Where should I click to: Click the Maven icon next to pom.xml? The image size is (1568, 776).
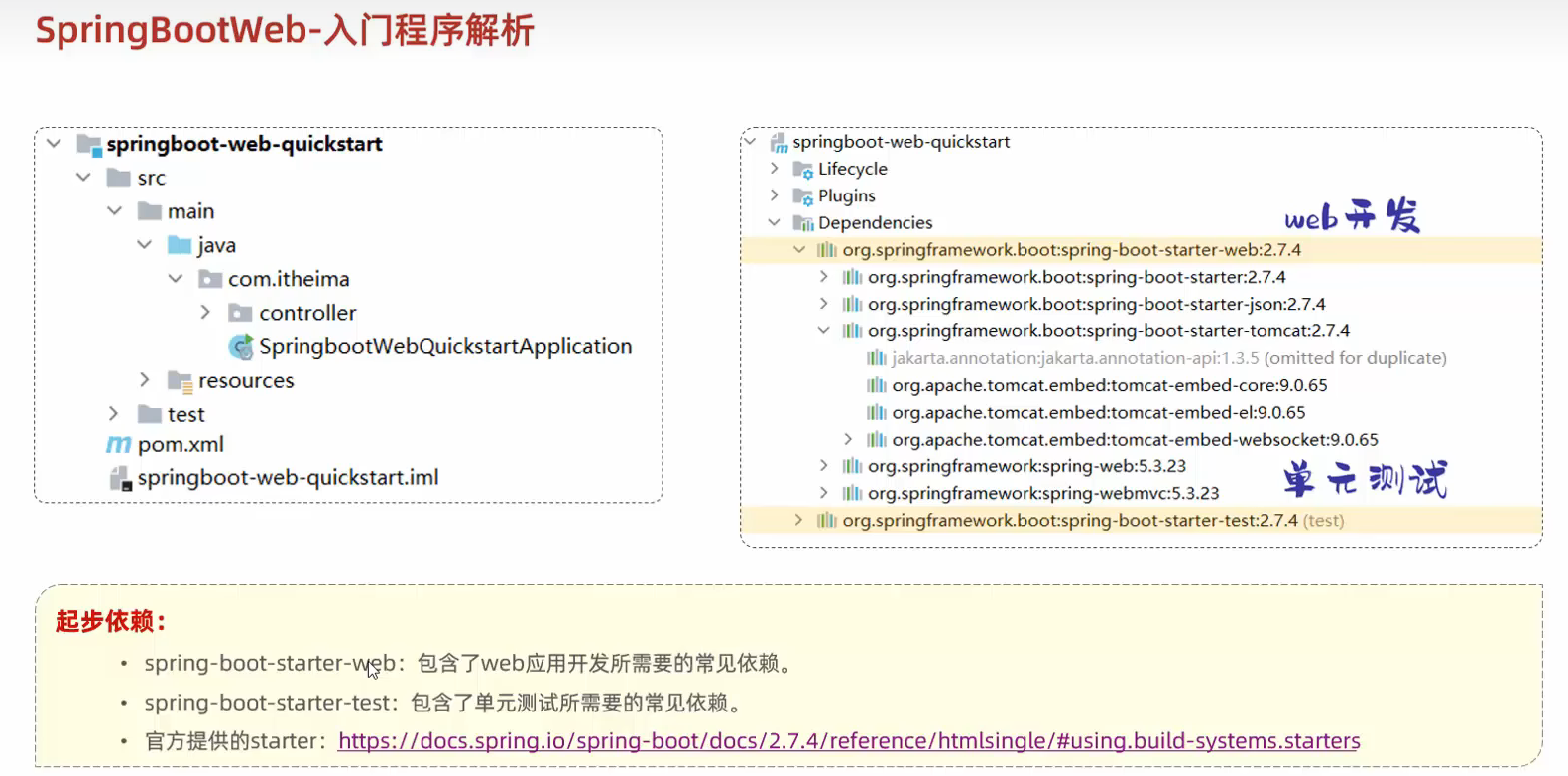tap(118, 445)
